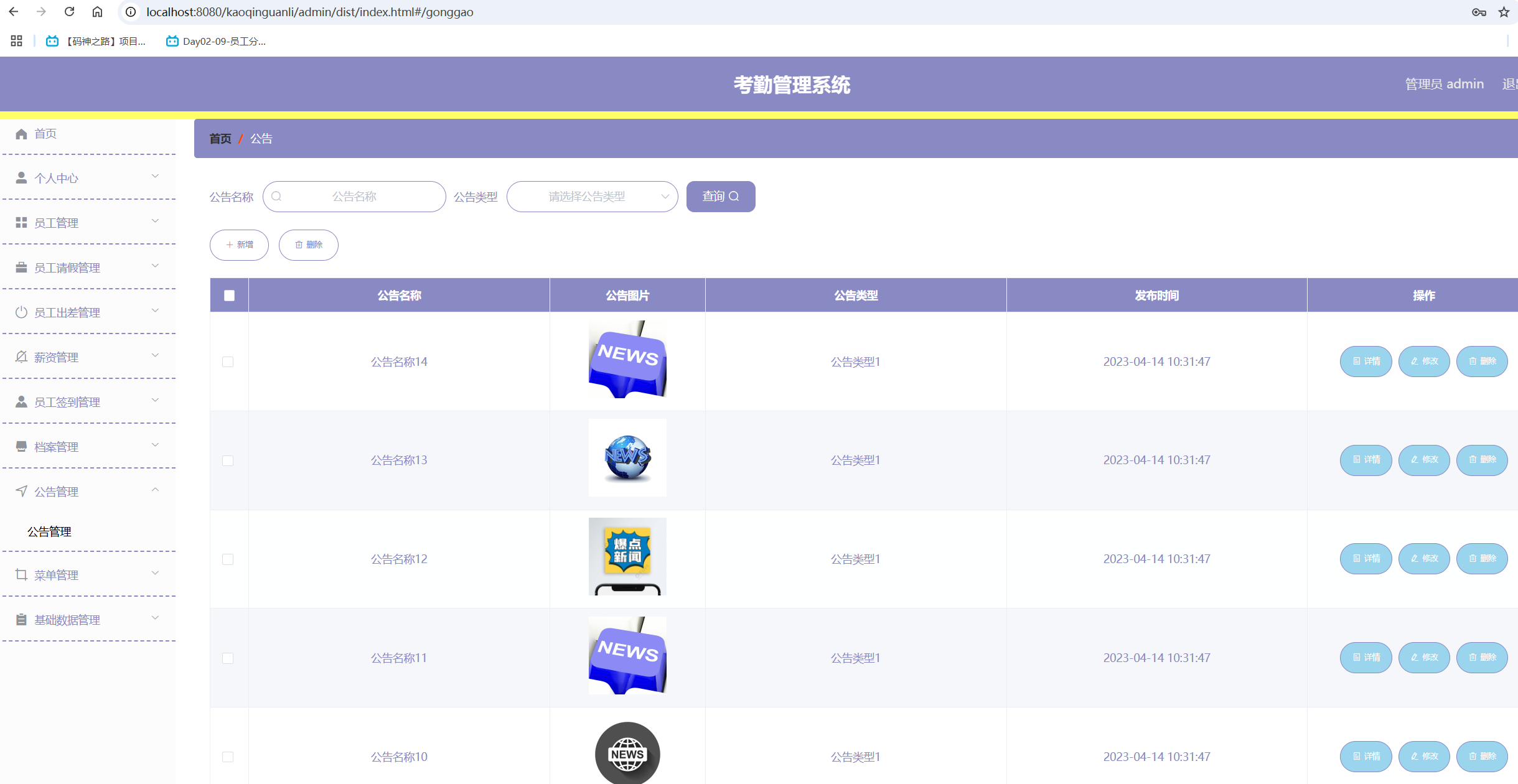Click the 新增 add button
Image resolution: width=1518 pixels, height=784 pixels.
pyautogui.click(x=239, y=245)
